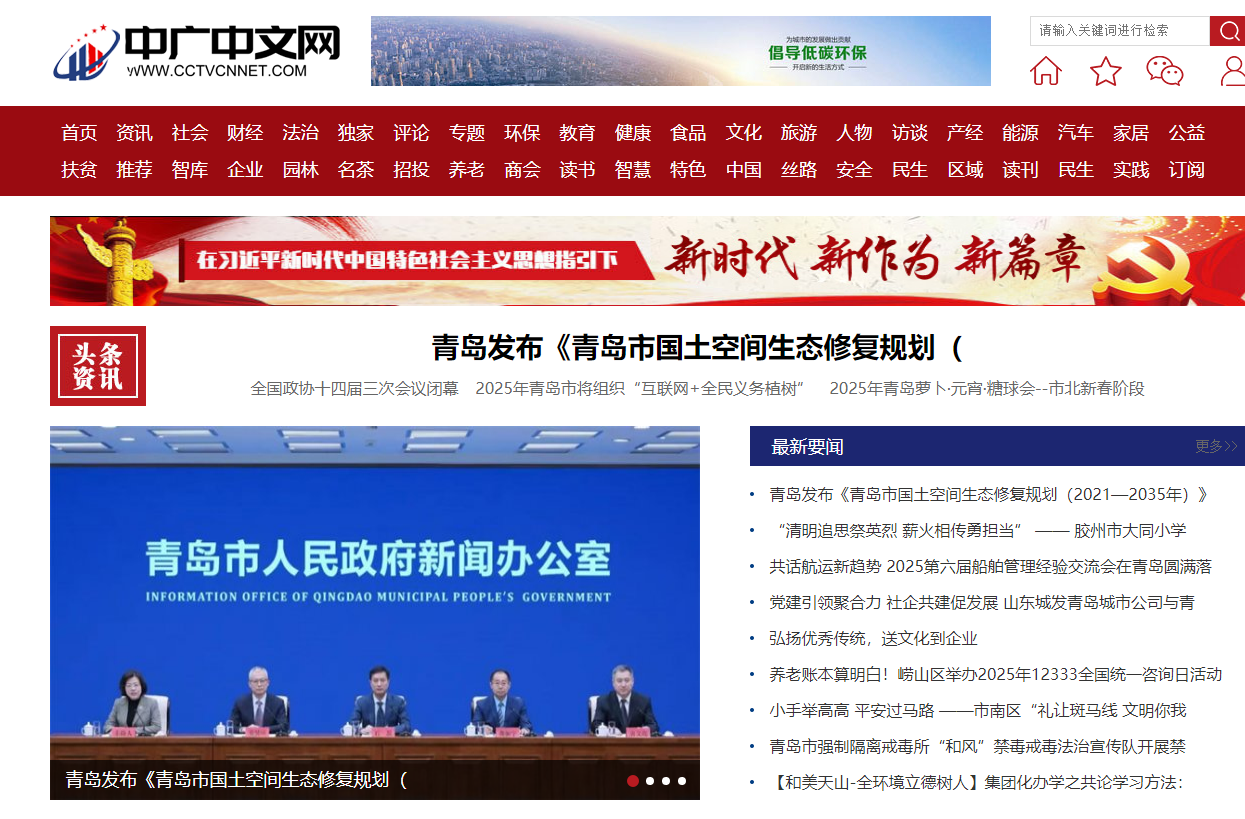Click the 头条资讯 headline badge
The width and height of the screenshot is (1245, 819).
97,365
